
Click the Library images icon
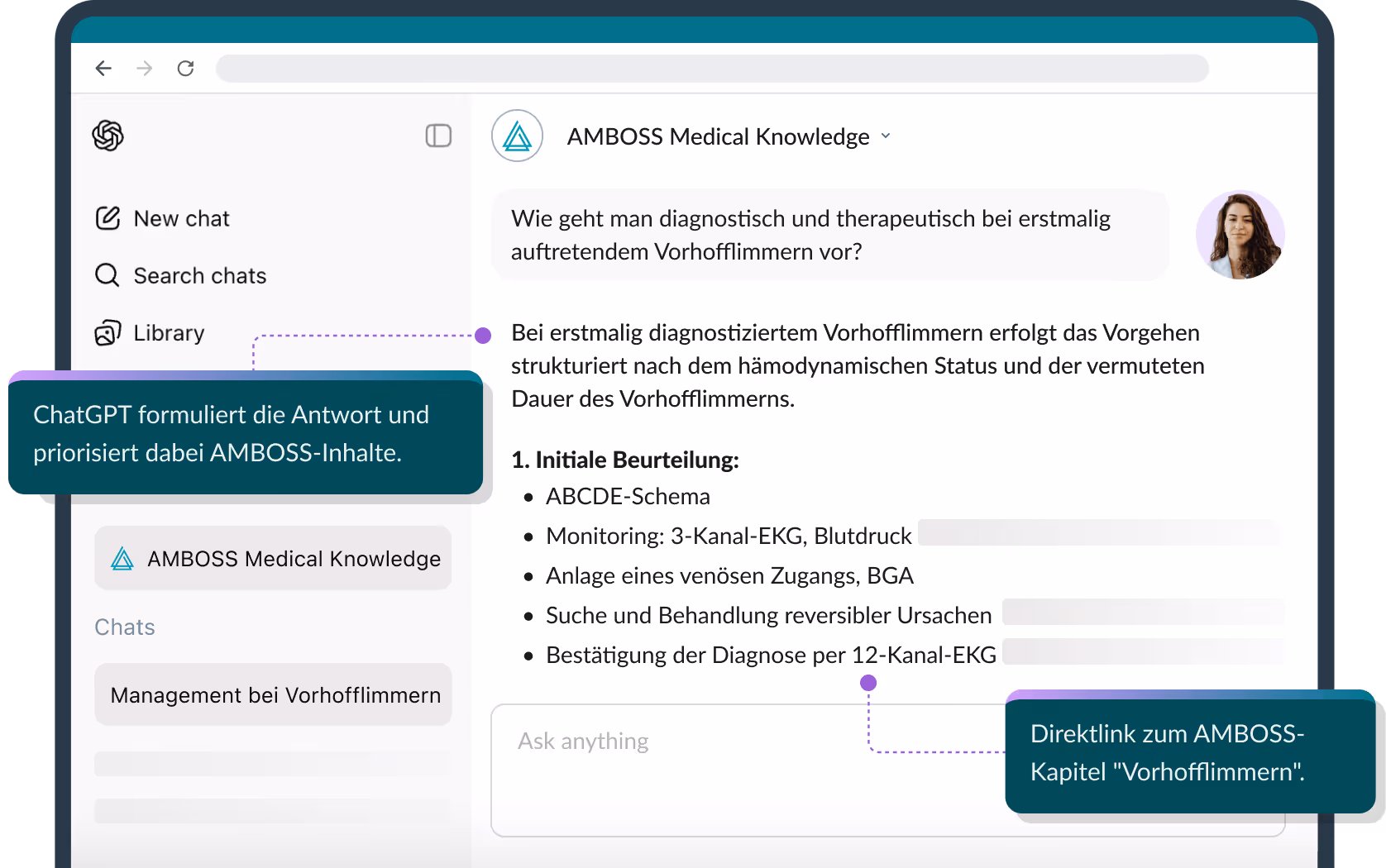pos(108,332)
